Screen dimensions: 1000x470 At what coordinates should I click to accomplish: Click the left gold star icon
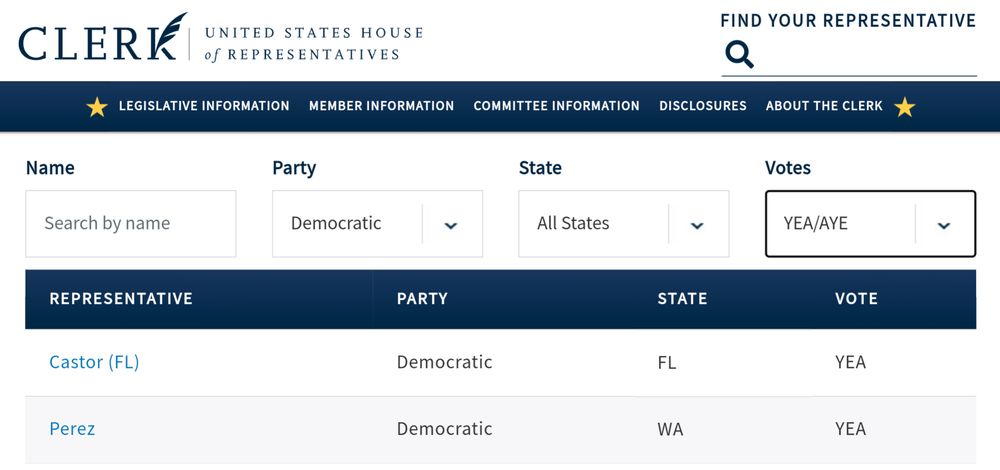tap(97, 106)
